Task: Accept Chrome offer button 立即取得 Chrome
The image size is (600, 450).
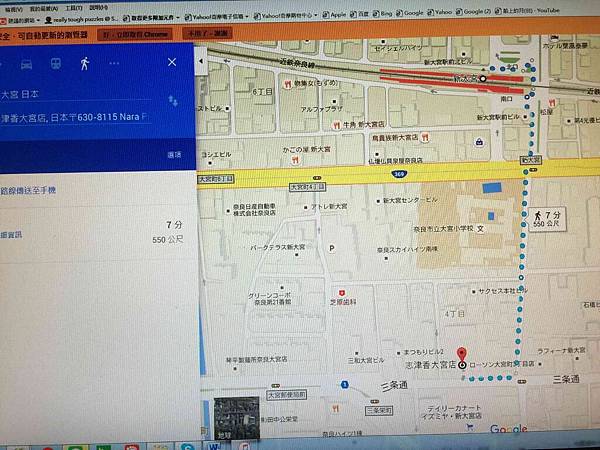Action: 135,34
